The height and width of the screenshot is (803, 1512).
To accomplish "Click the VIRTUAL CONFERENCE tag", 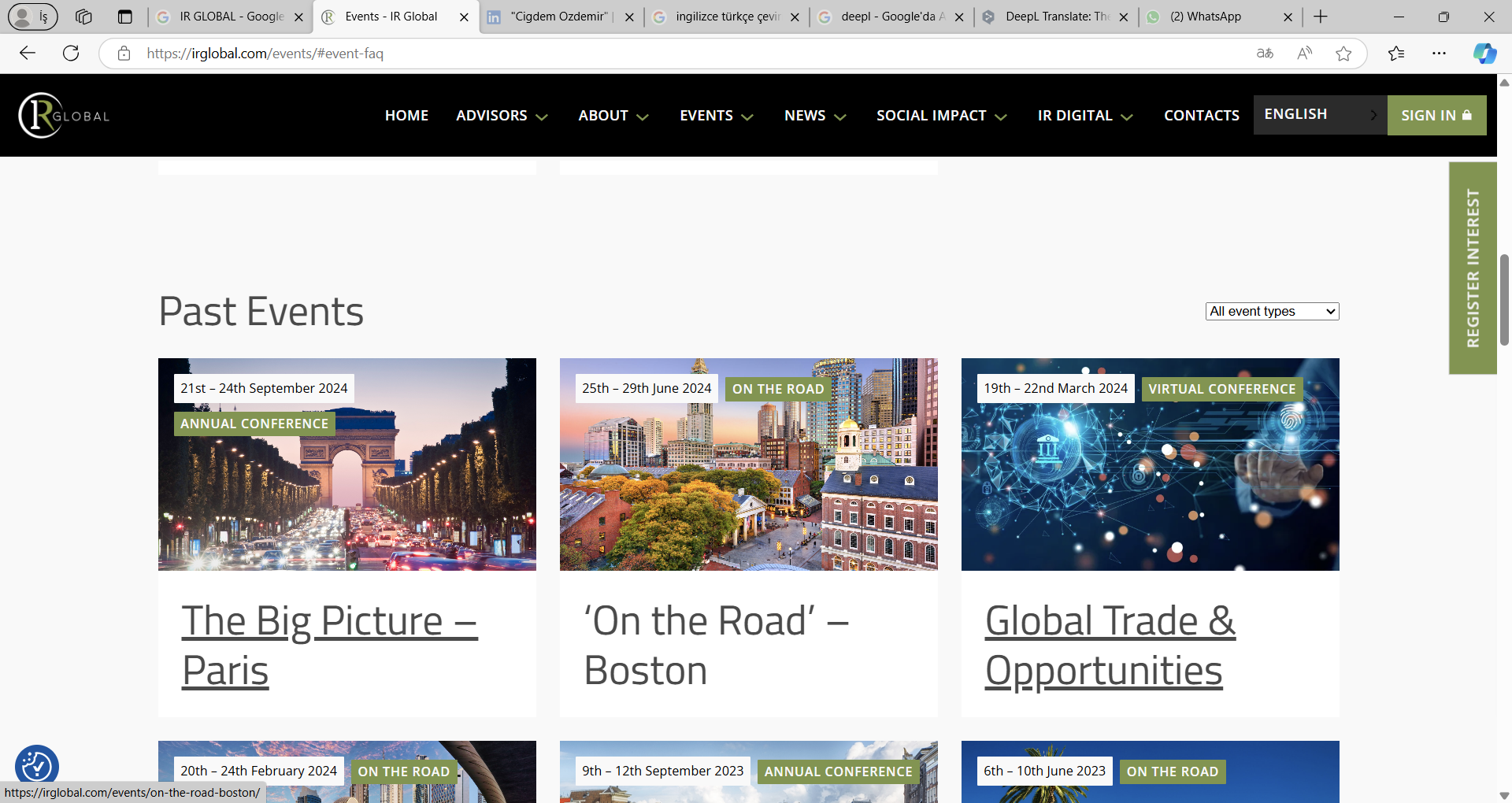I will tap(1222, 389).
